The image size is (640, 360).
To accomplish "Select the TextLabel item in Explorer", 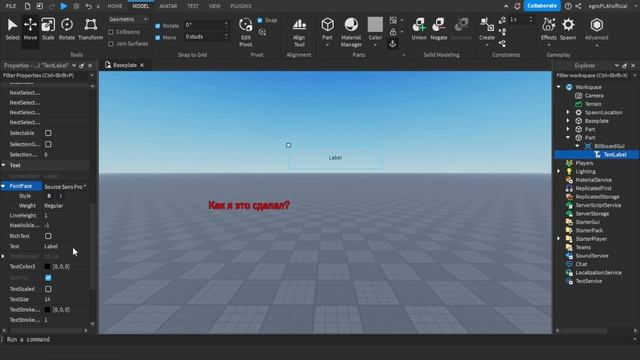I will [615, 155].
